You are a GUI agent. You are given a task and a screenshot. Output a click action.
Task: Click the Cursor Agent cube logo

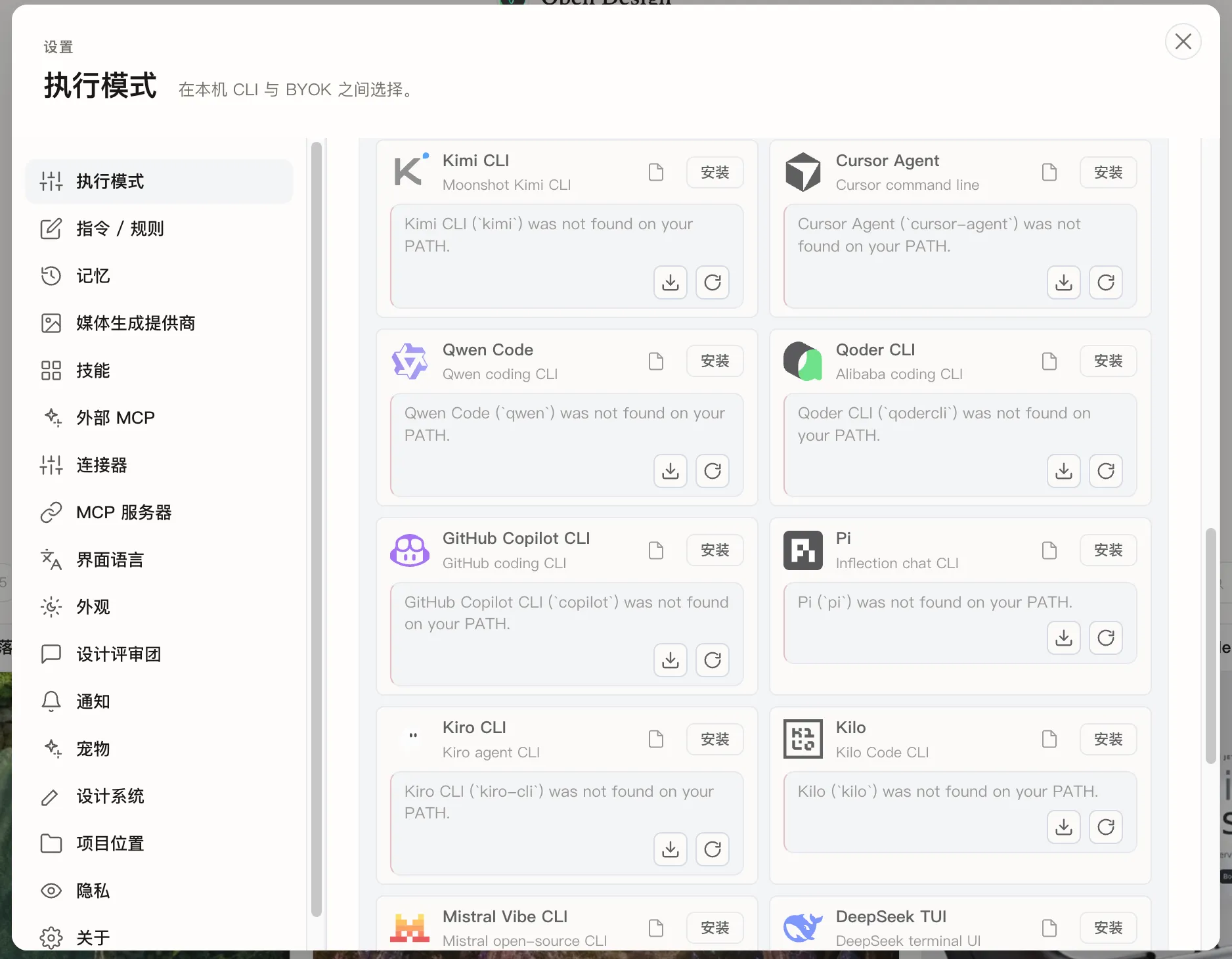[x=803, y=172]
